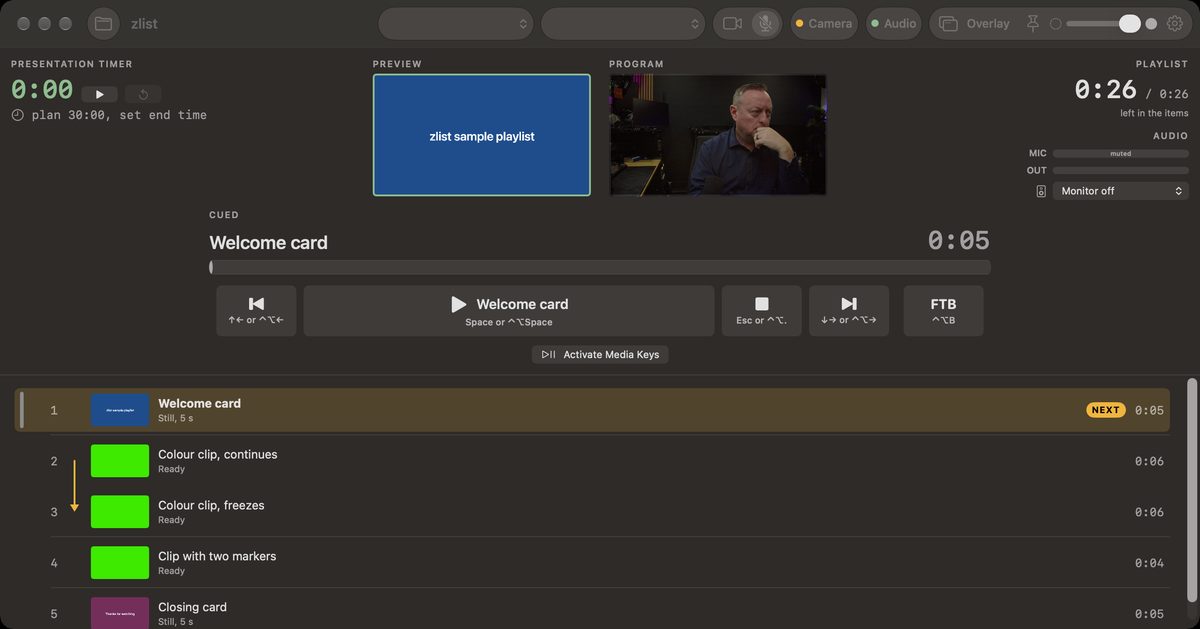1200x629 pixels.
Task: Click the 'zlist' window title
Action: 144,23
